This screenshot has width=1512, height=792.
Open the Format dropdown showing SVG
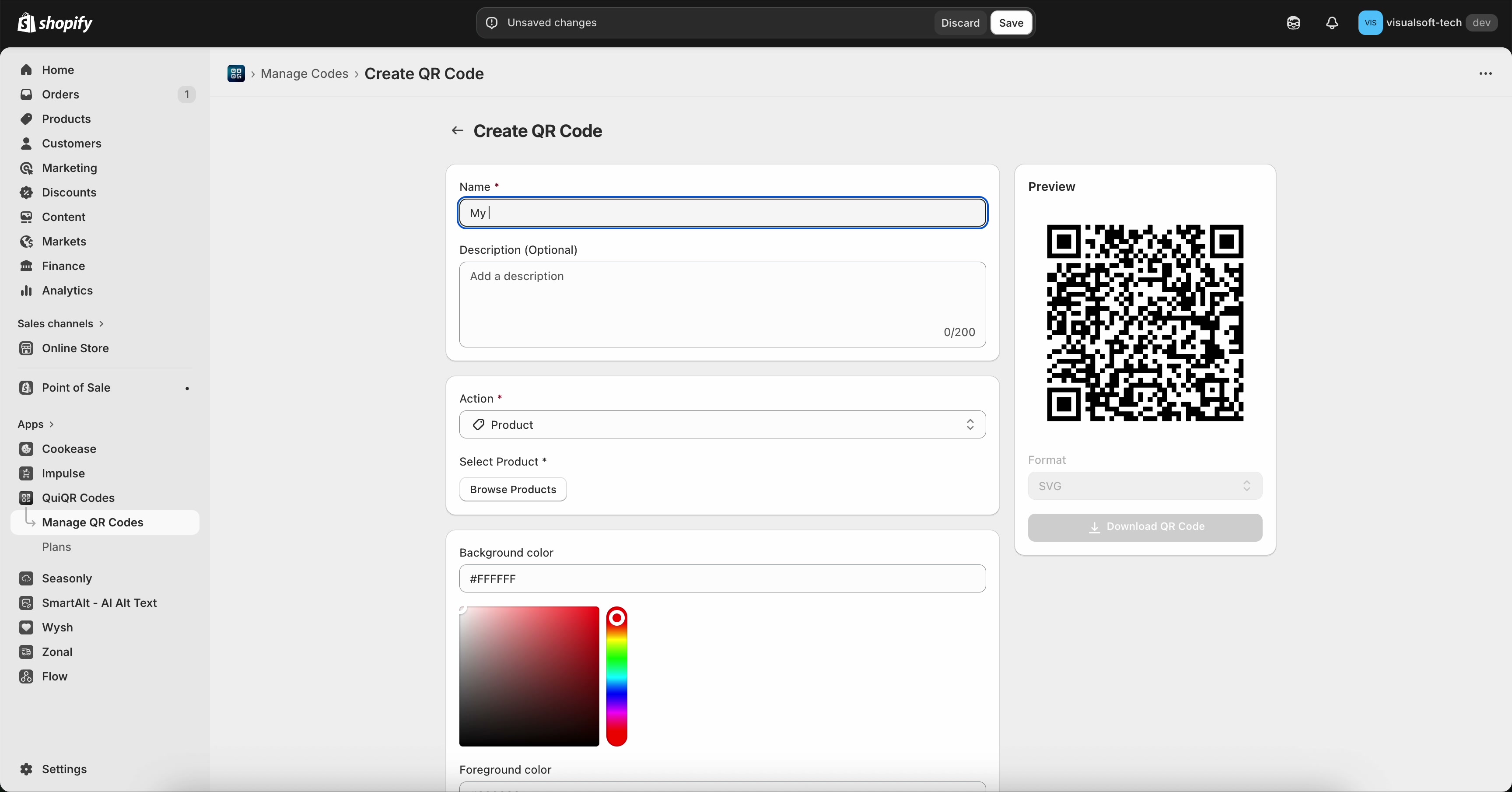1143,486
